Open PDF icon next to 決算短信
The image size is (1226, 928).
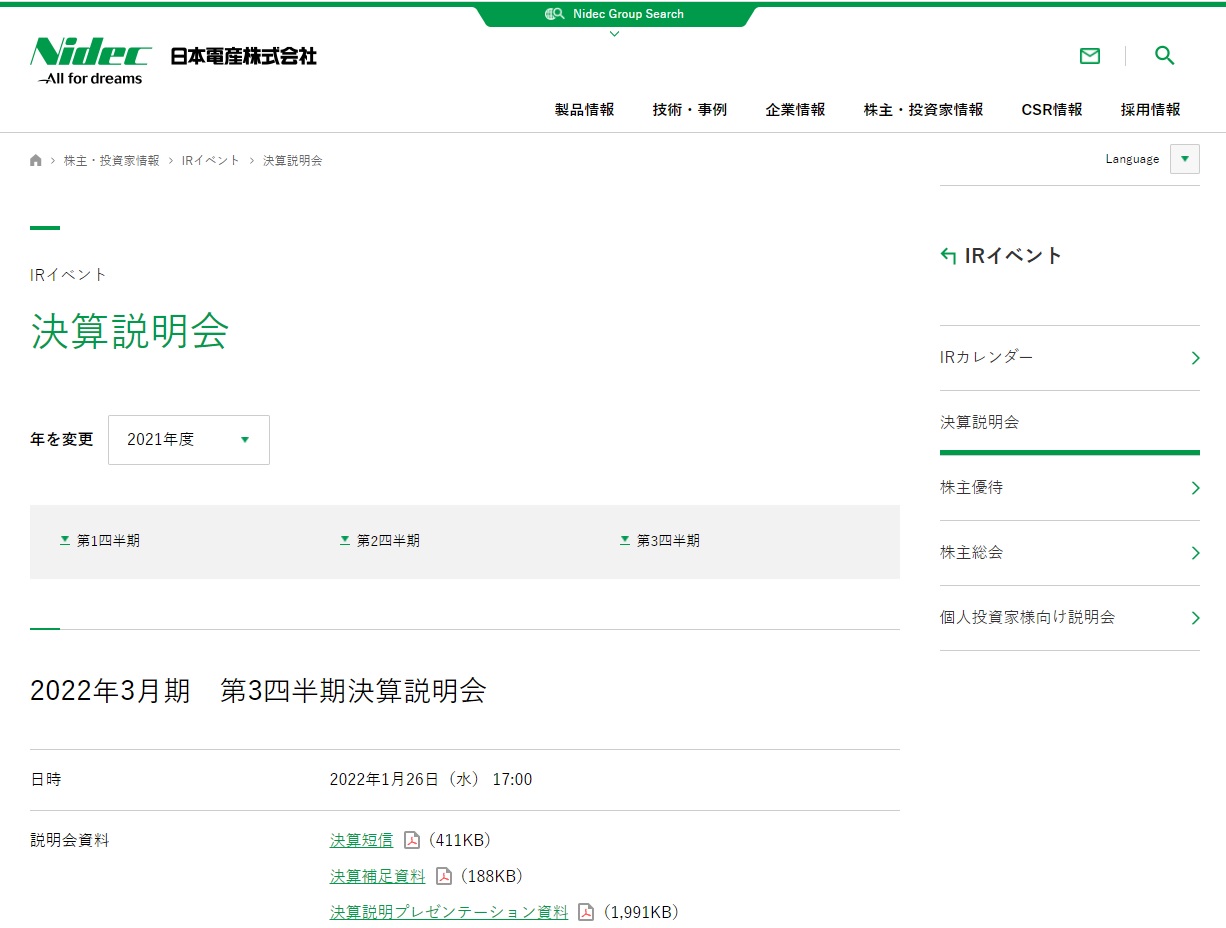pos(411,840)
